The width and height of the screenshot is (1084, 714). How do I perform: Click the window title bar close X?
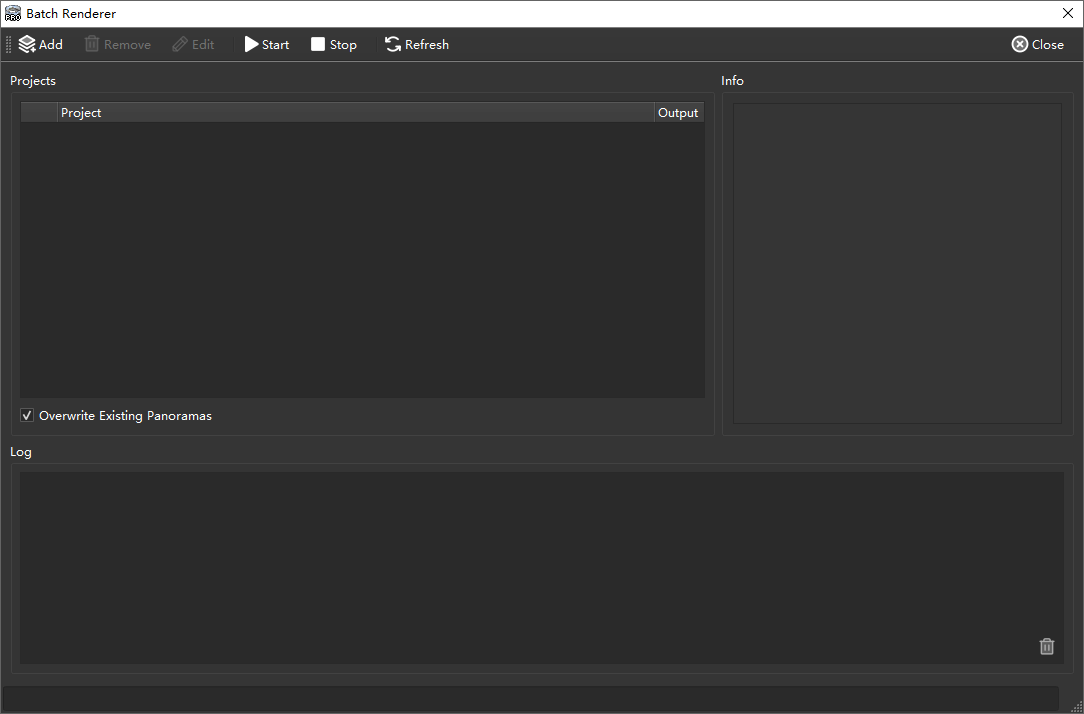pyautogui.click(x=1067, y=13)
